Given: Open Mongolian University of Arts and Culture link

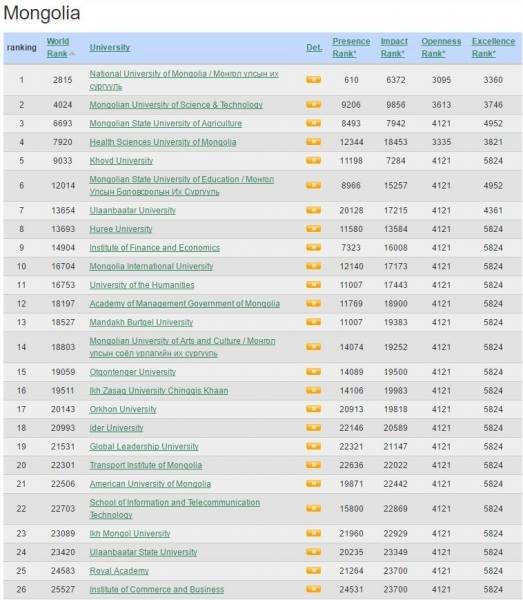Looking at the screenshot, I should (182, 347).
